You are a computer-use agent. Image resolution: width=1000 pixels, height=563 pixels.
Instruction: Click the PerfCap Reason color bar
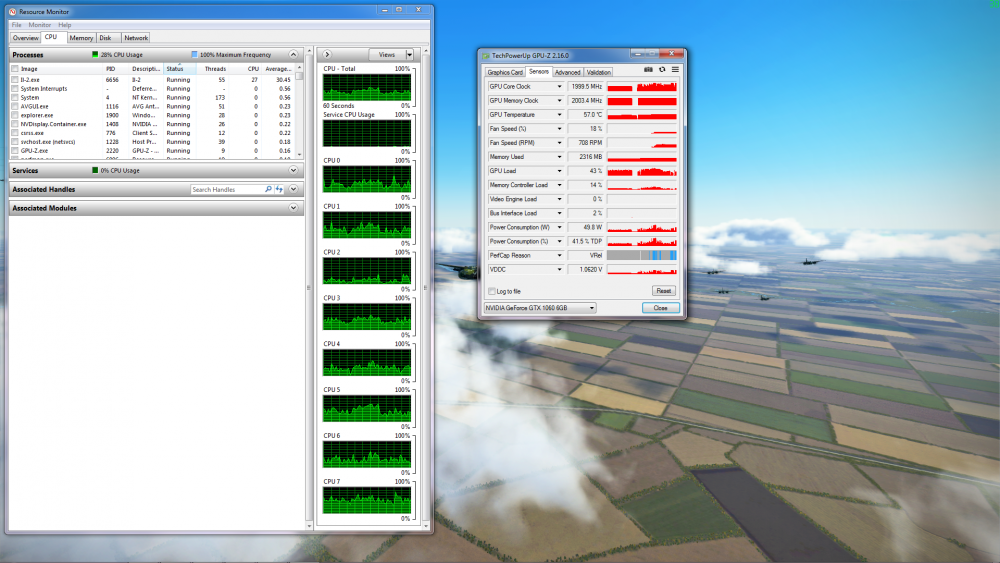pos(642,256)
